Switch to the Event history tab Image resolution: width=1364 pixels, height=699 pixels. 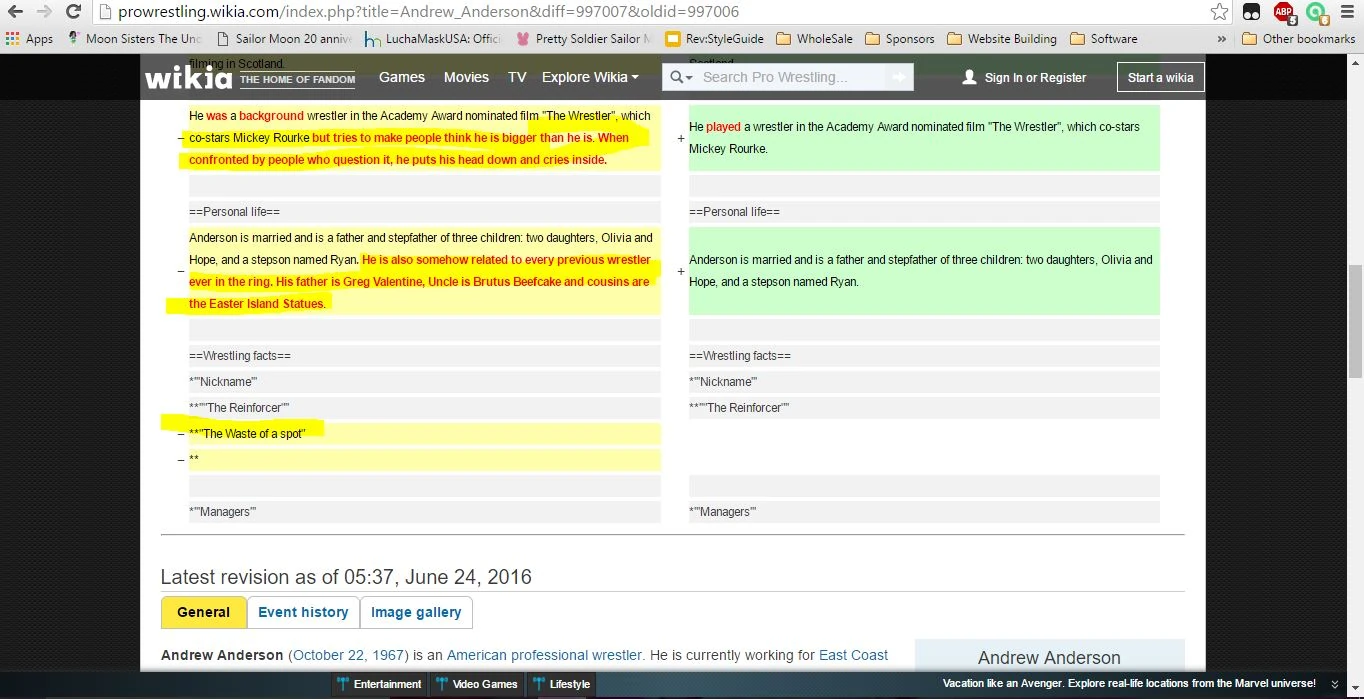click(x=303, y=612)
